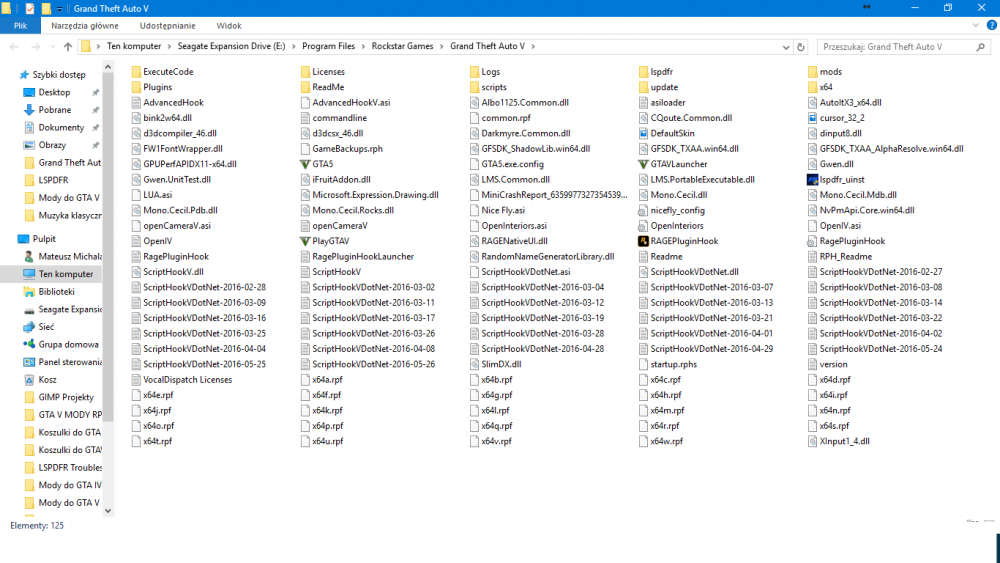
Task: Open the Help question mark icon
Action: pyautogui.click(x=991, y=26)
